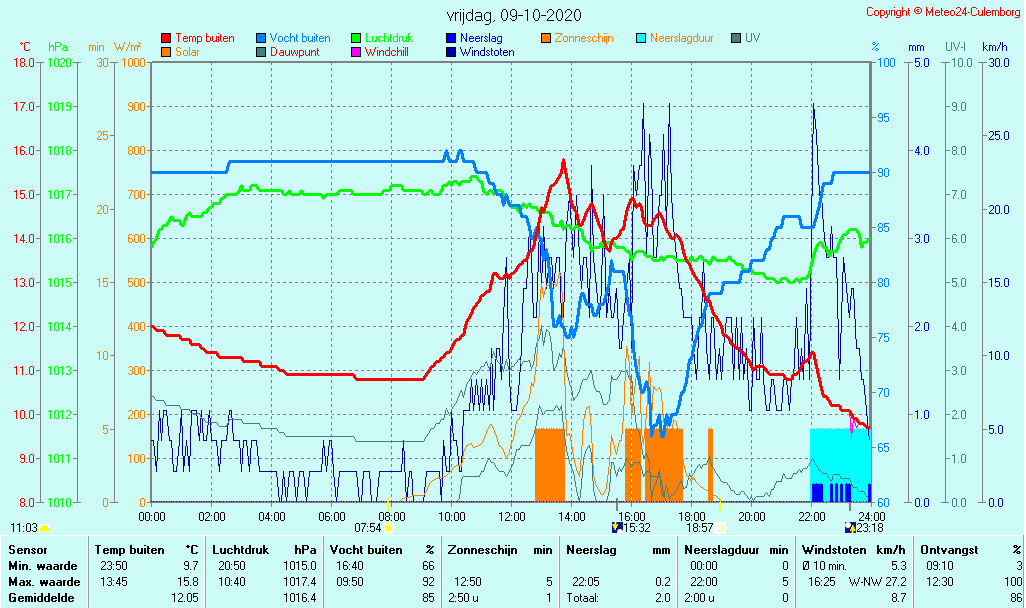Click the sunrise icon at 07:54
The image size is (1026, 608).
click(388, 528)
